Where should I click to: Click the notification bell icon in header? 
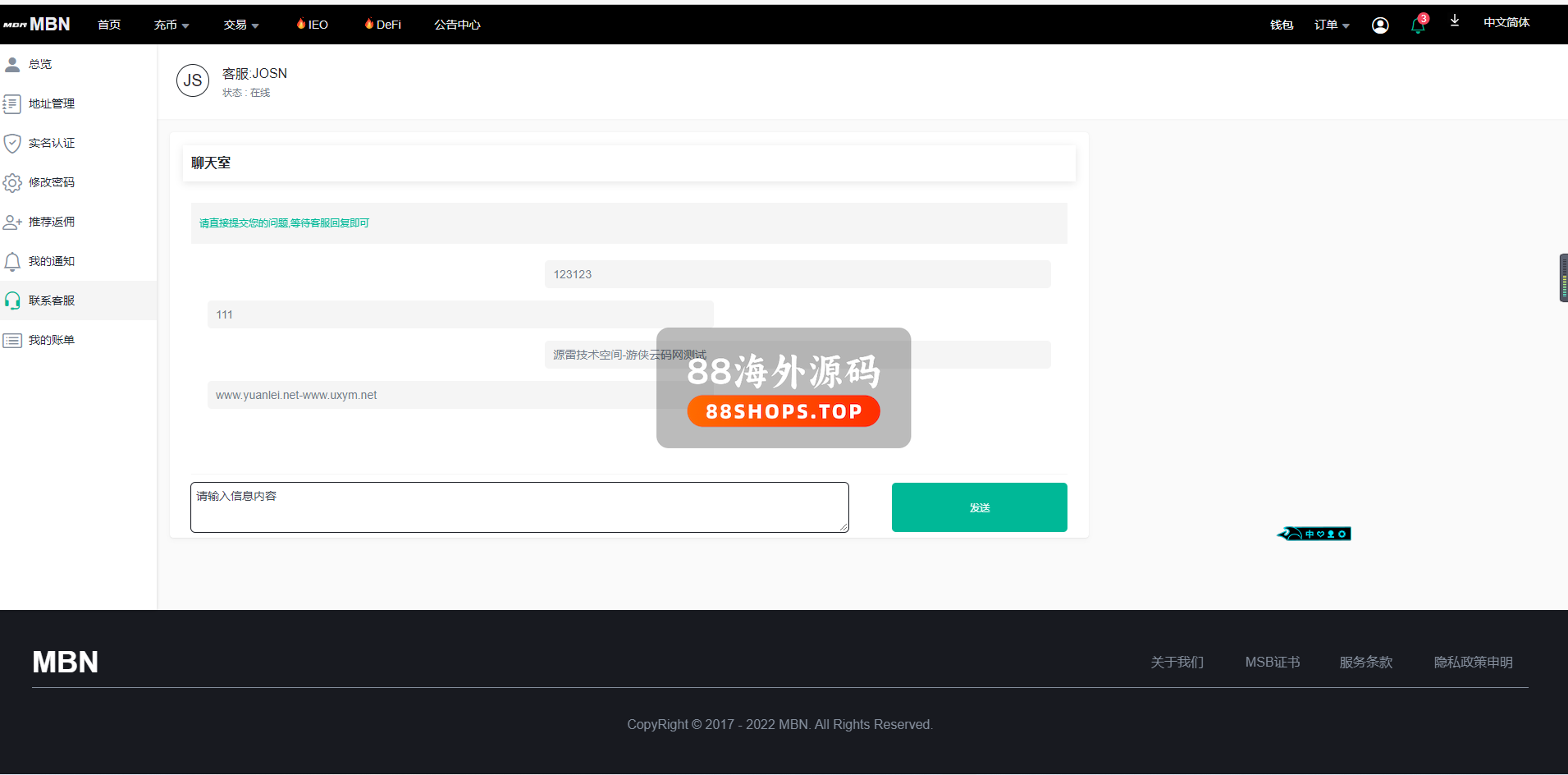(1417, 25)
